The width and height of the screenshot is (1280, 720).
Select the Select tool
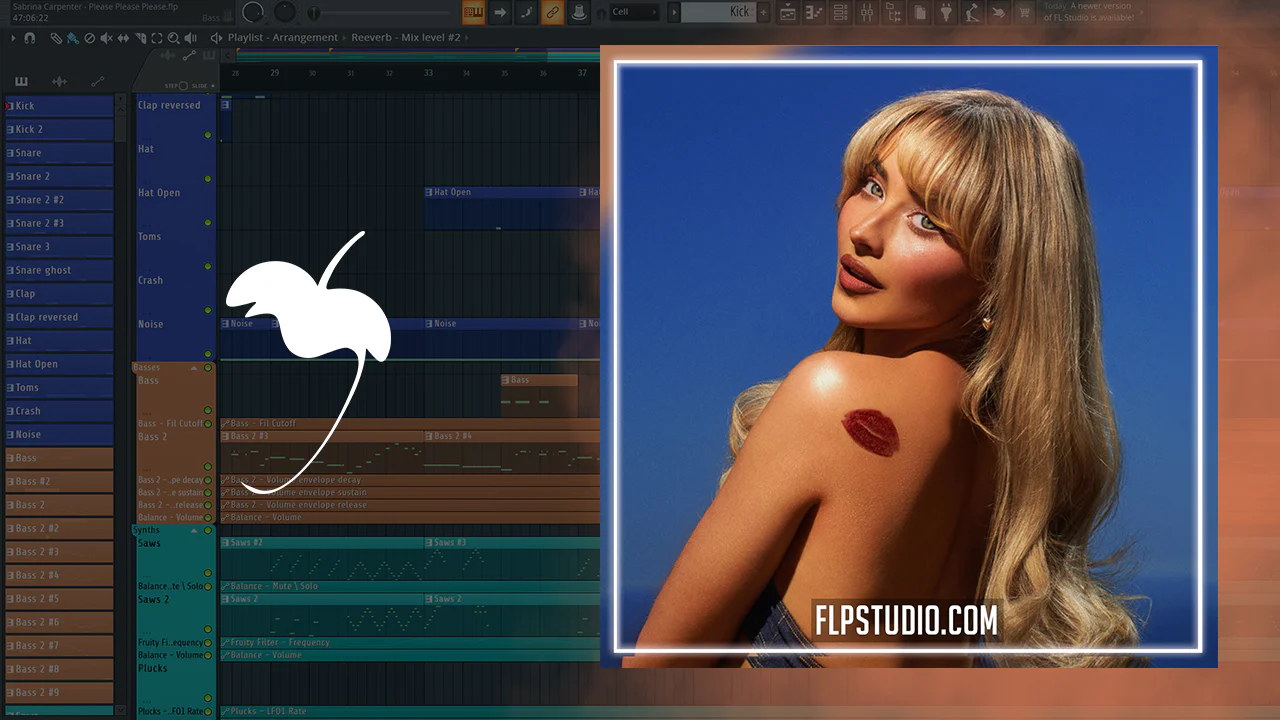(x=157, y=38)
